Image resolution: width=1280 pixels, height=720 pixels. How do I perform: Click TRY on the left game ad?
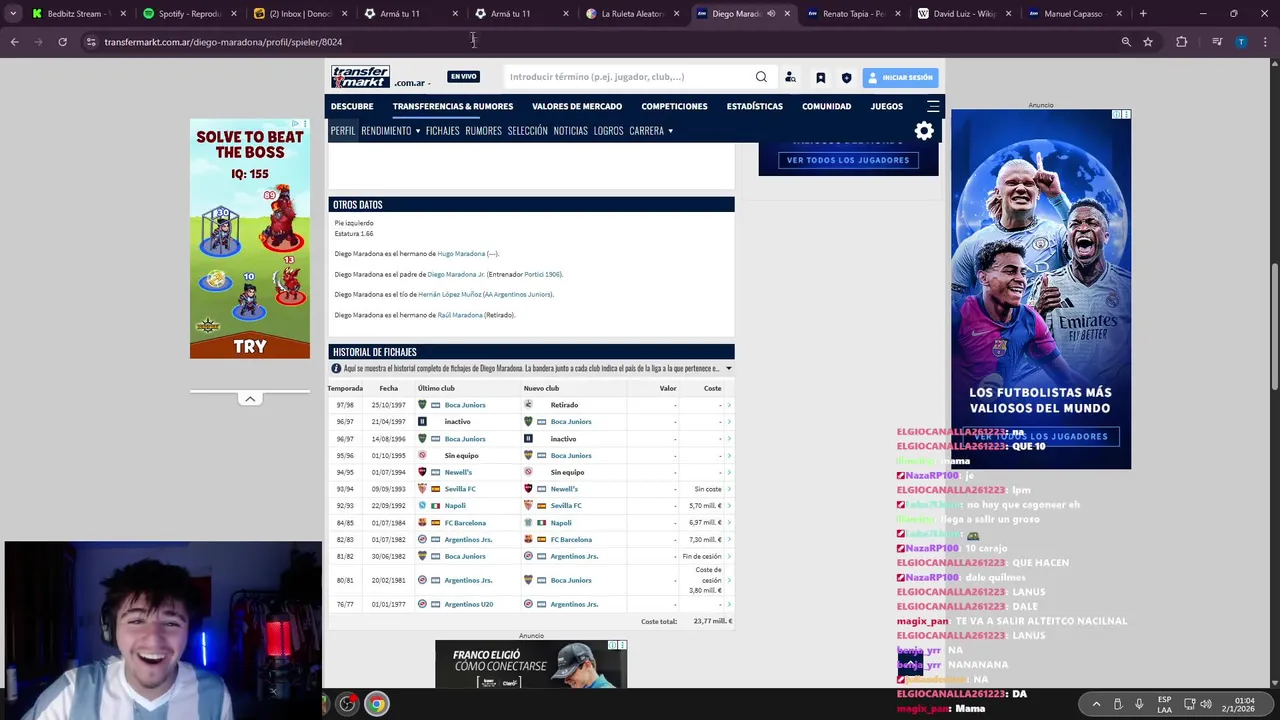(250, 347)
